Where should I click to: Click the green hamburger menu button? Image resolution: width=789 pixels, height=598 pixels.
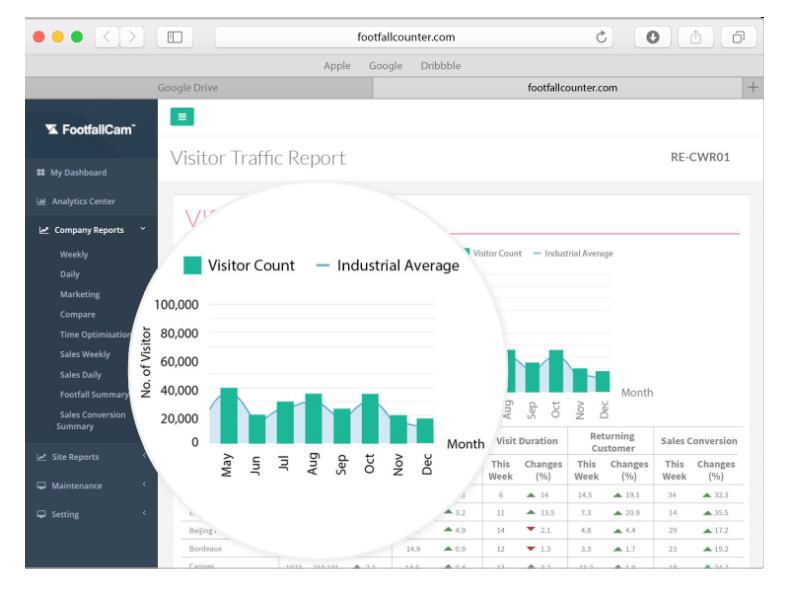pyautogui.click(x=182, y=117)
